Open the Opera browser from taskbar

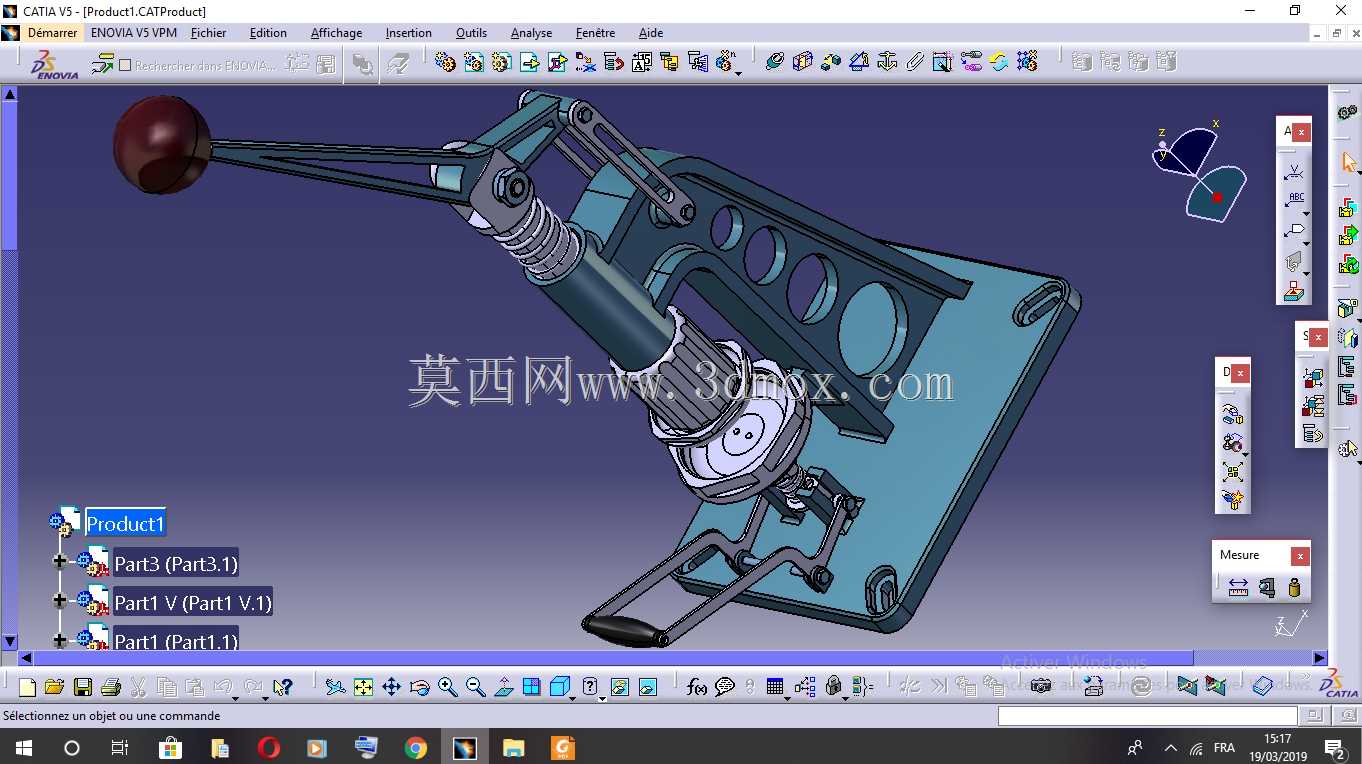(x=268, y=747)
